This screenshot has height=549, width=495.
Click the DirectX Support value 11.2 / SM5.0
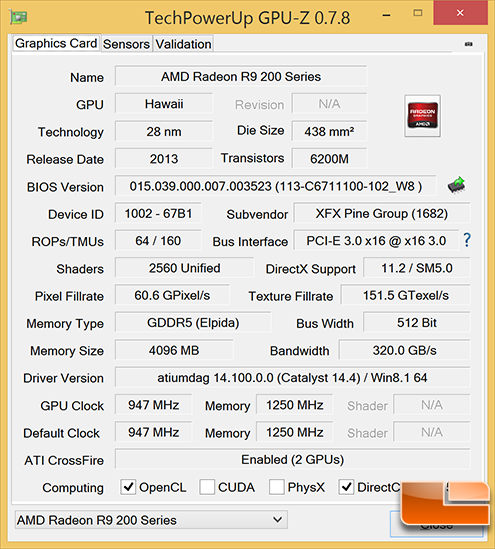point(417,268)
